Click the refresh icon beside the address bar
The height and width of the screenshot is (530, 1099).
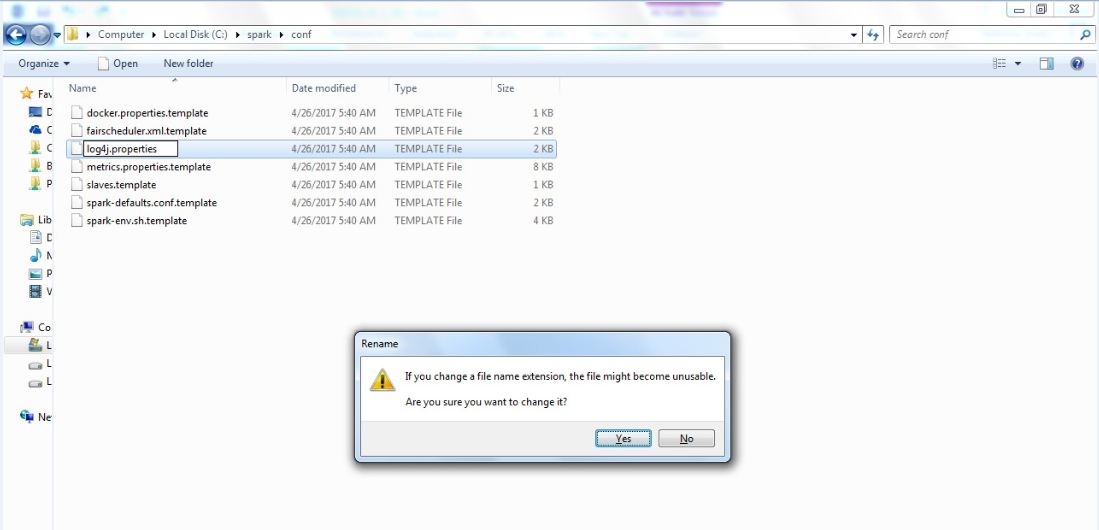[x=873, y=34]
